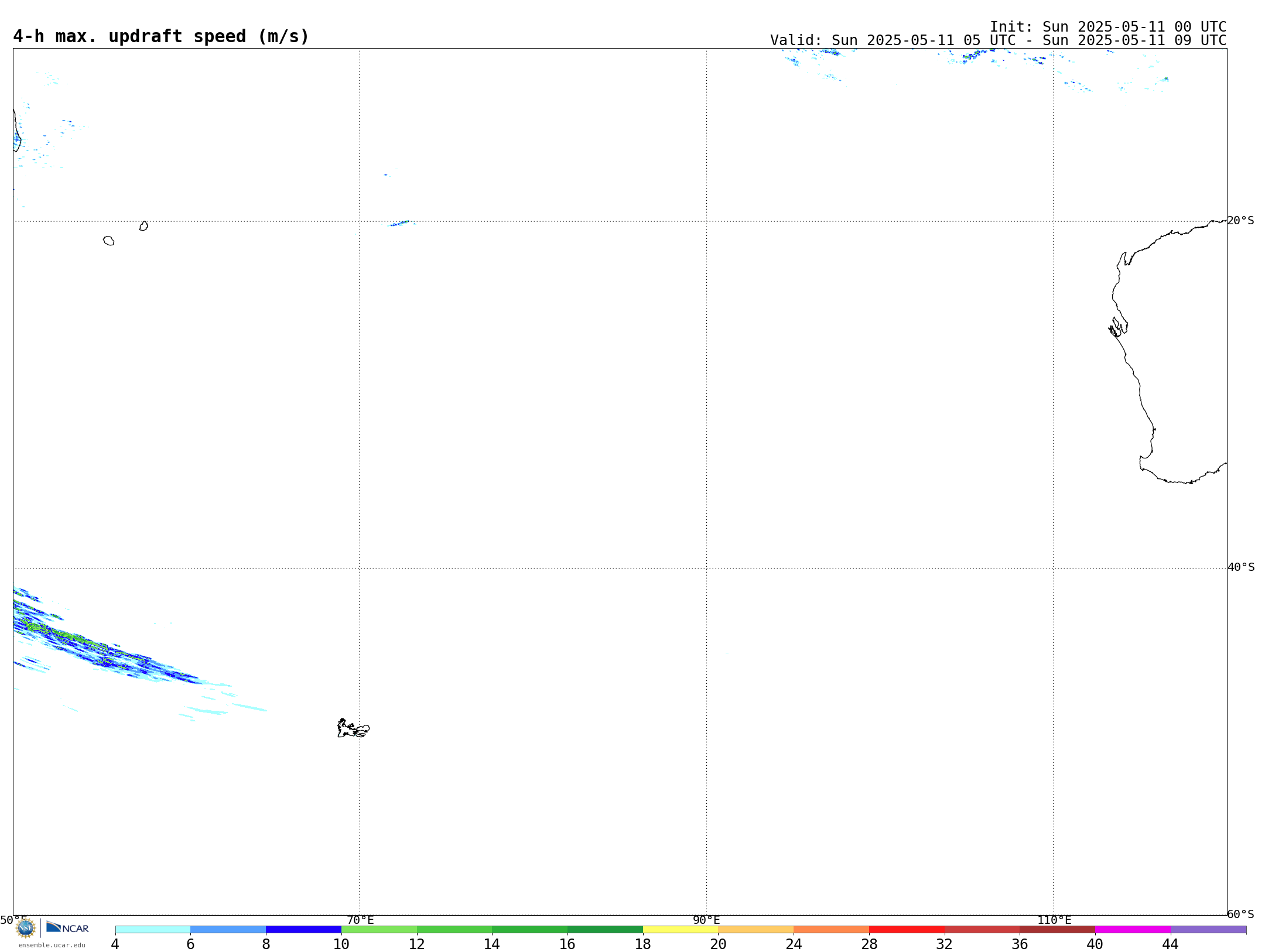
Task: Click the Valid time range text
Action: (998, 40)
